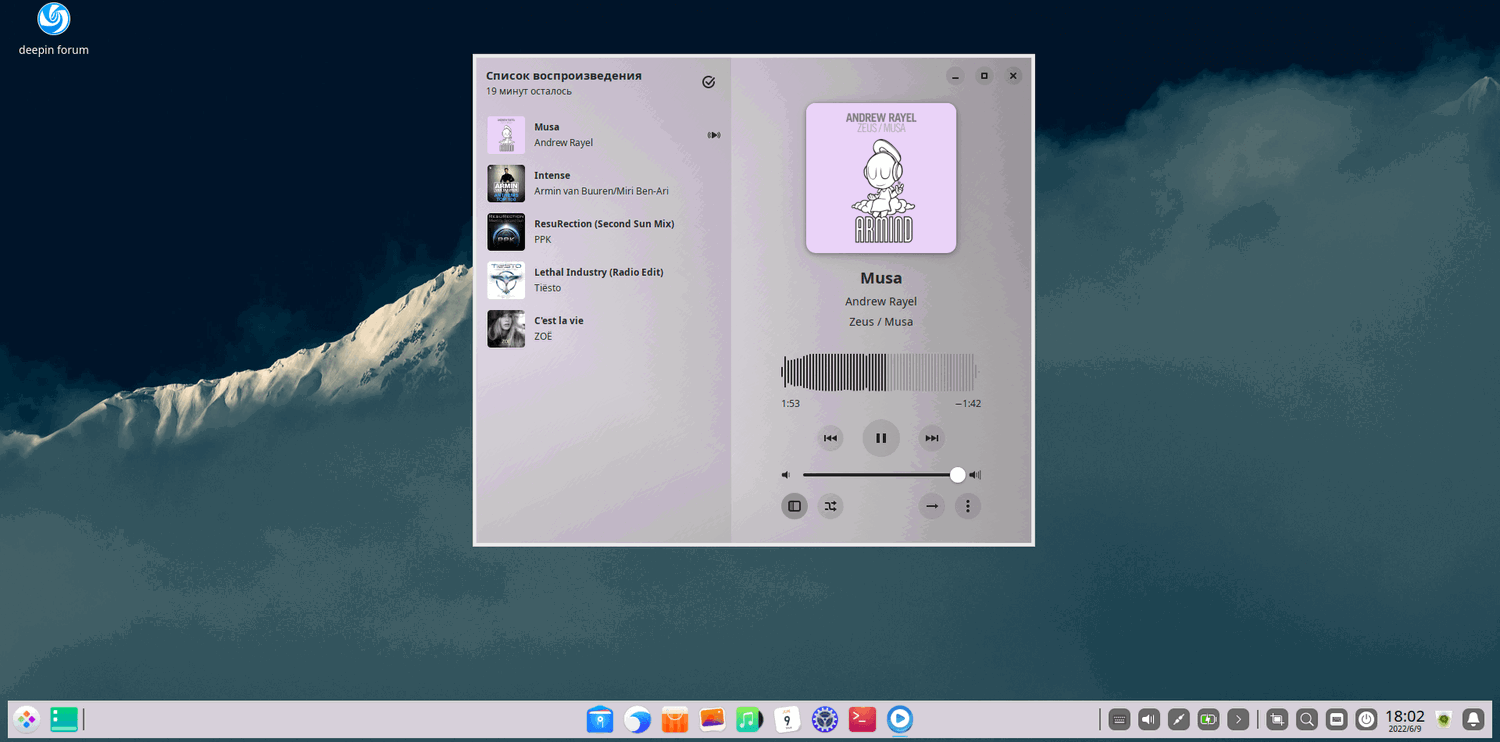Open the image viewer dock icon

click(712, 719)
